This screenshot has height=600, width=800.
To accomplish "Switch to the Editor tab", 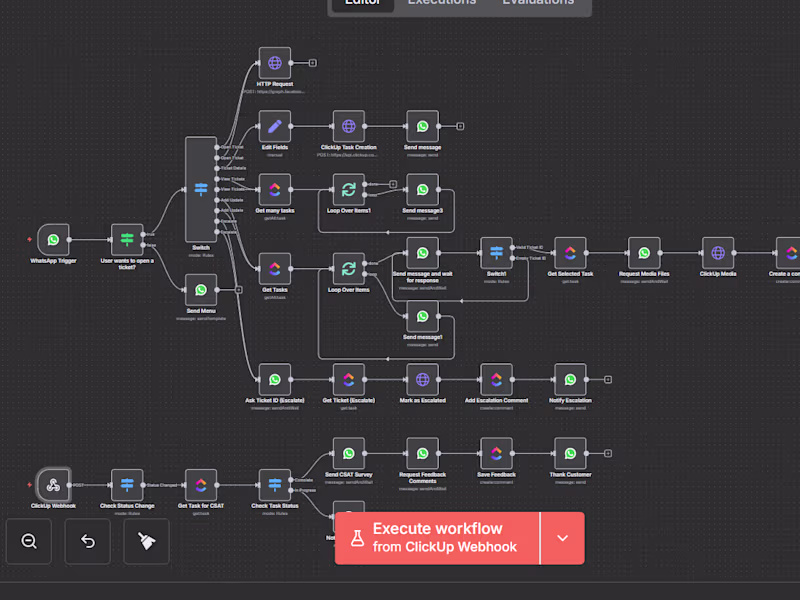I will click(363, 3).
